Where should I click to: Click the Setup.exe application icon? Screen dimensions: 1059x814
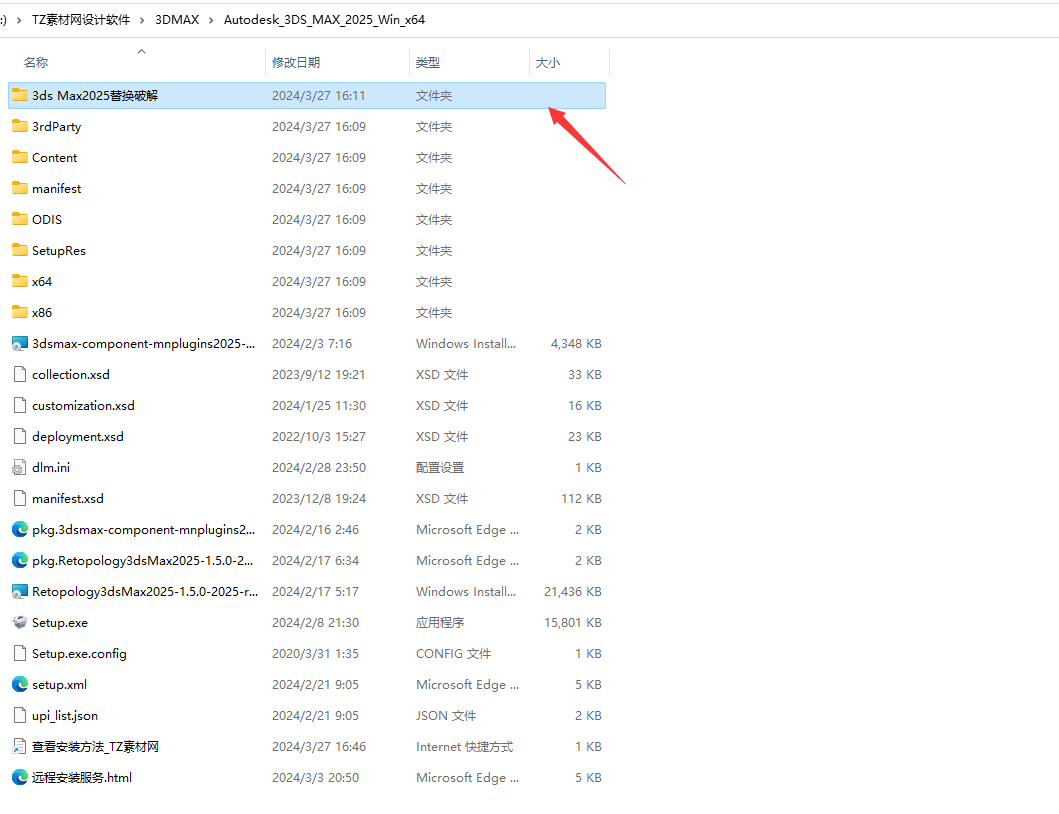19,623
